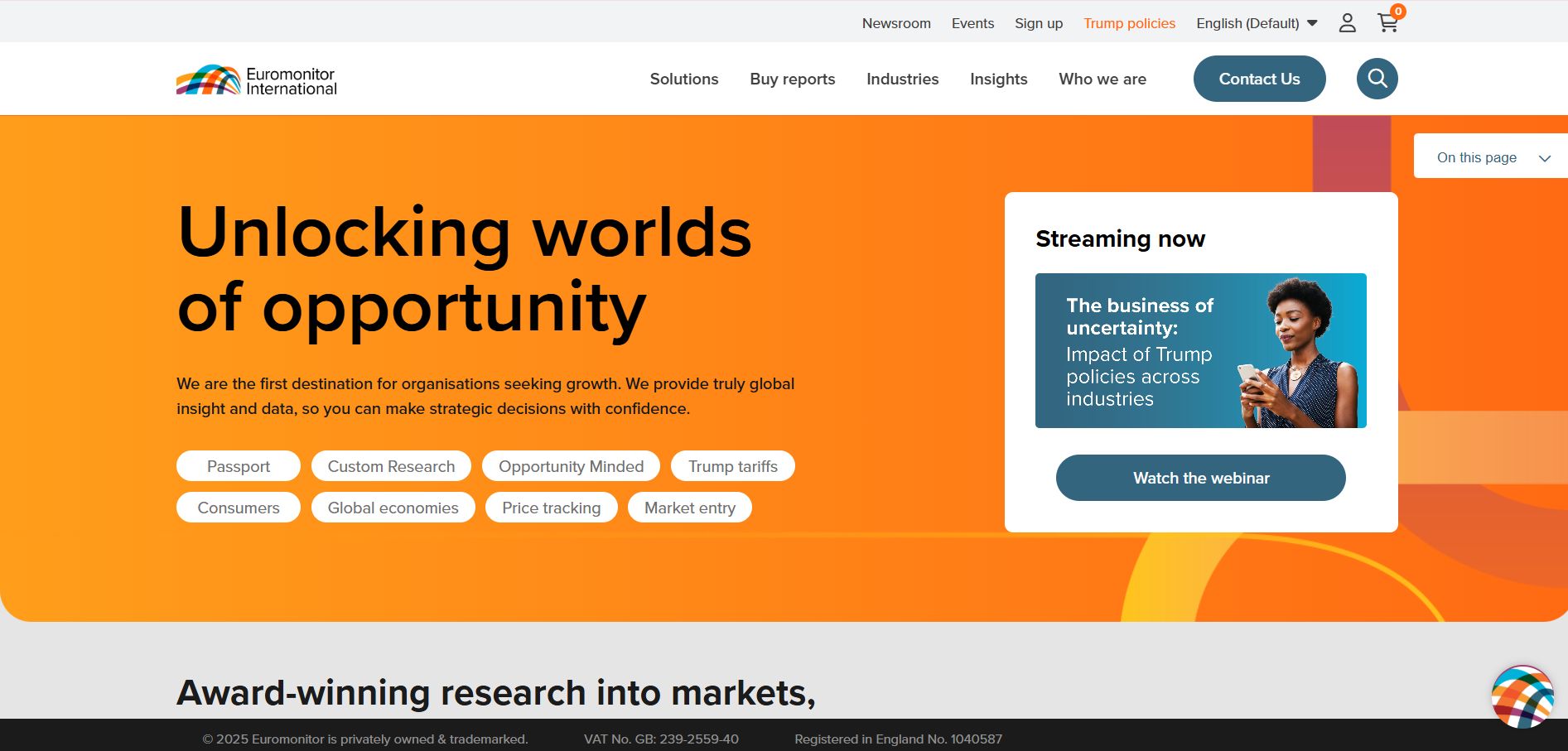Image resolution: width=1568 pixels, height=751 pixels.
Task: Open the Industries menu
Action: point(902,79)
